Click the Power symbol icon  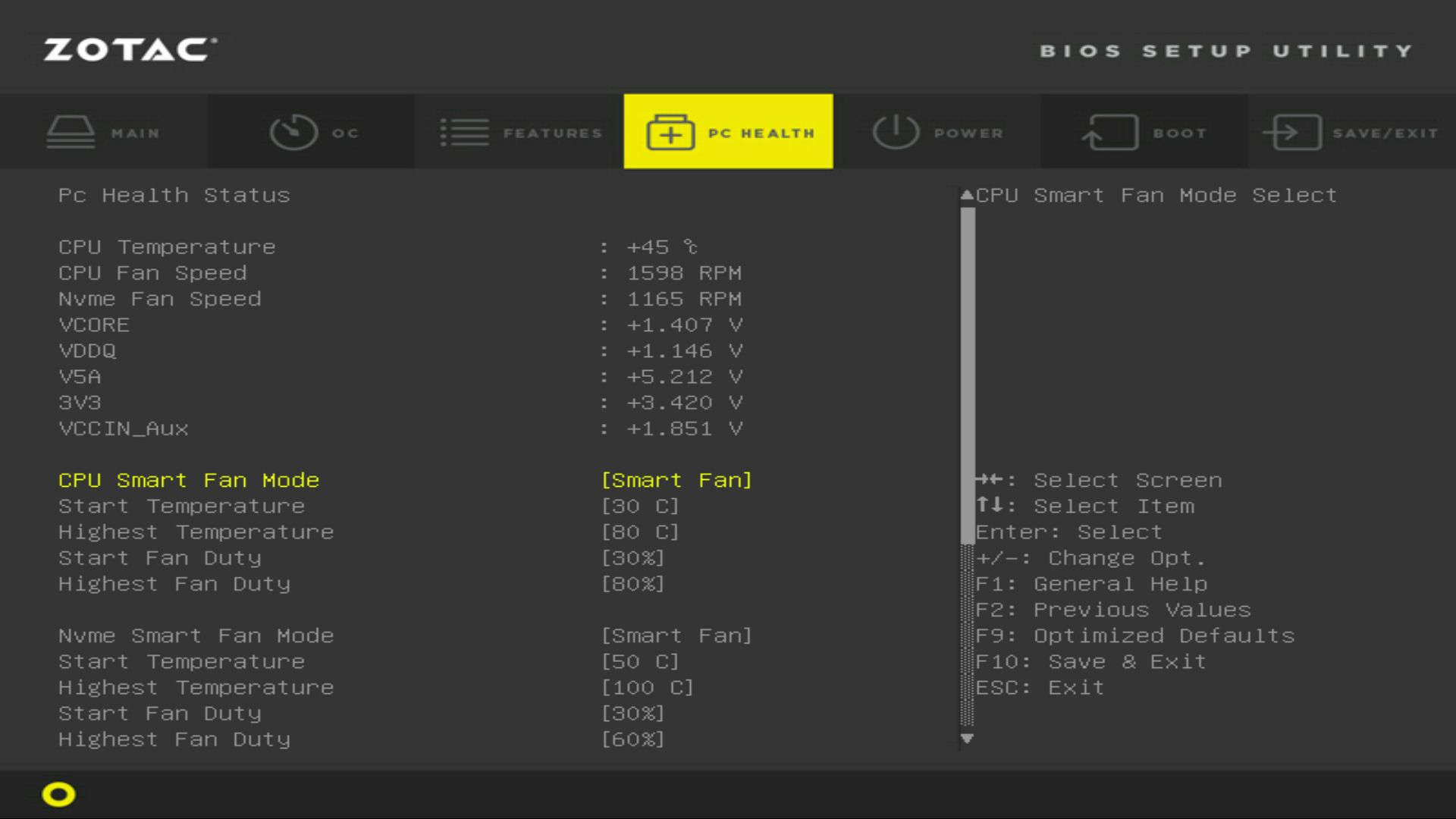click(895, 132)
